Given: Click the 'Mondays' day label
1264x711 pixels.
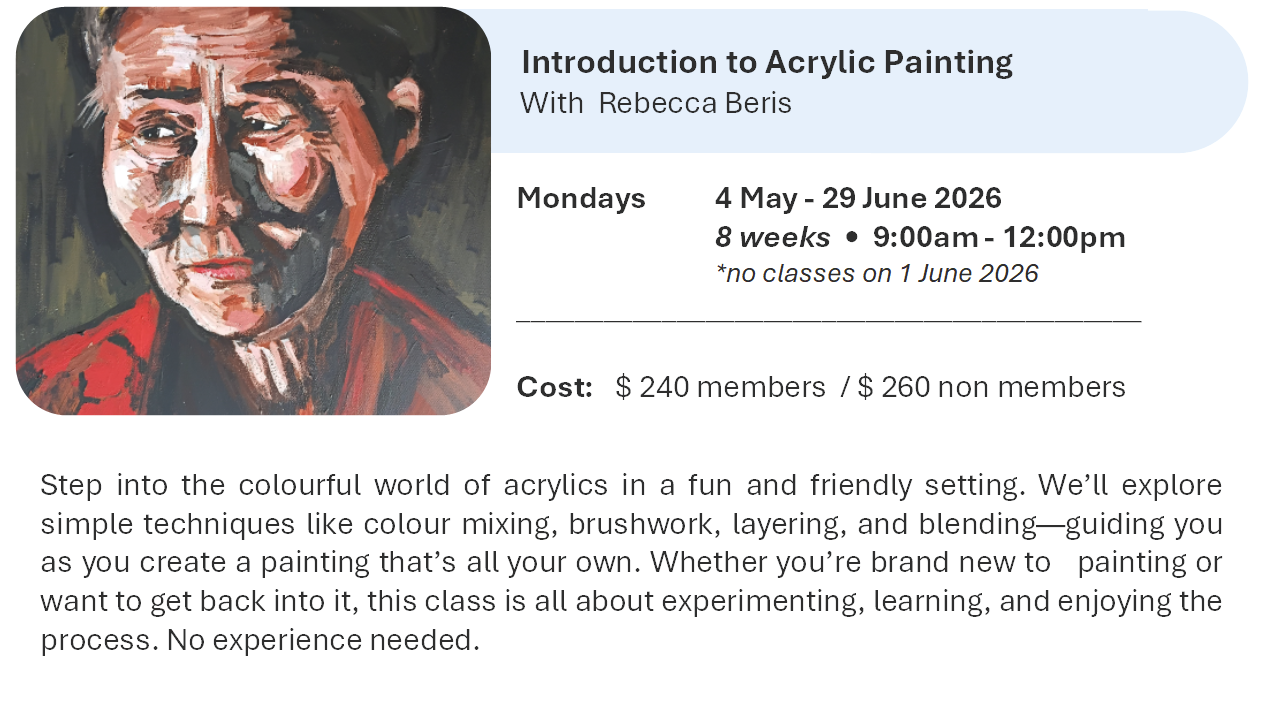Looking at the screenshot, I should tap(581, 198).
